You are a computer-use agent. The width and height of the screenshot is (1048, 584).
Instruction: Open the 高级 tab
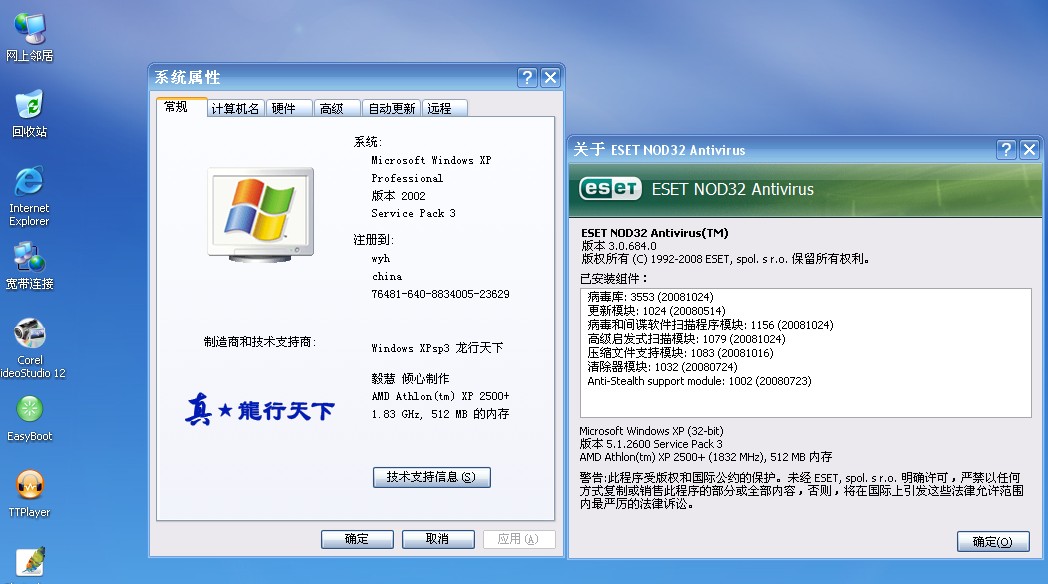tap(337, 108)
